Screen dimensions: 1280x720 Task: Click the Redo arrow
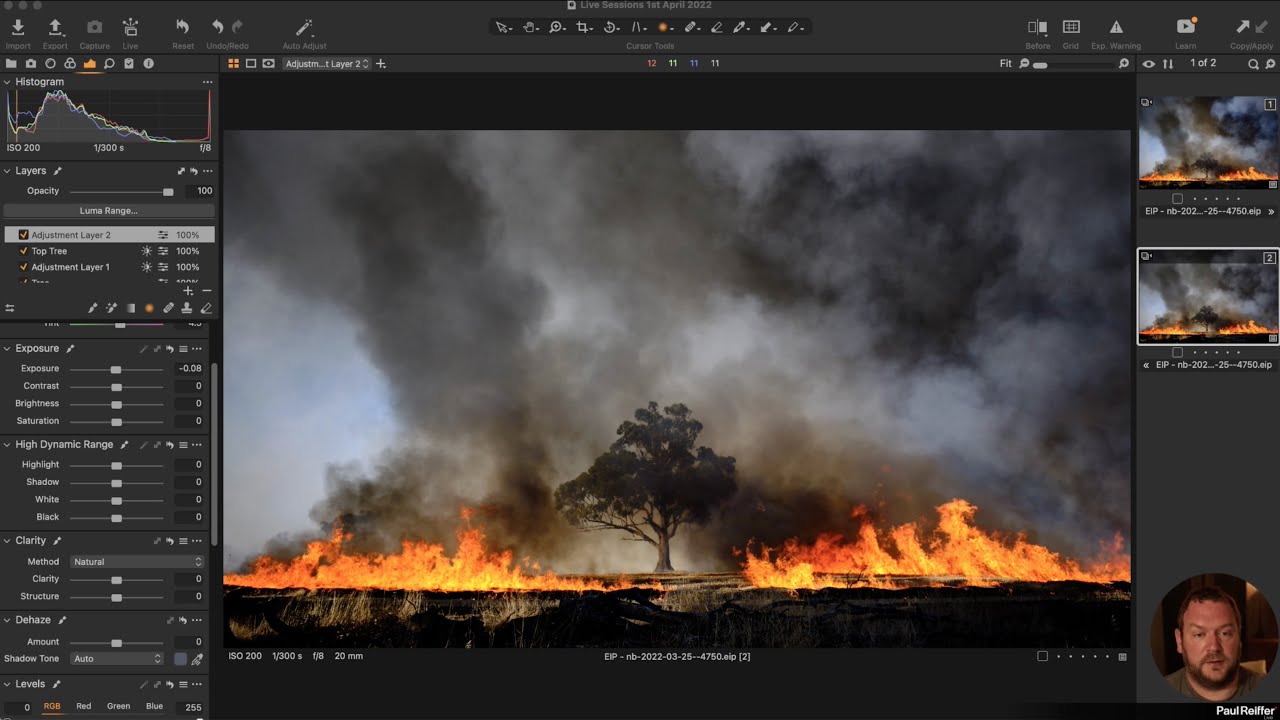pos(237,27)
